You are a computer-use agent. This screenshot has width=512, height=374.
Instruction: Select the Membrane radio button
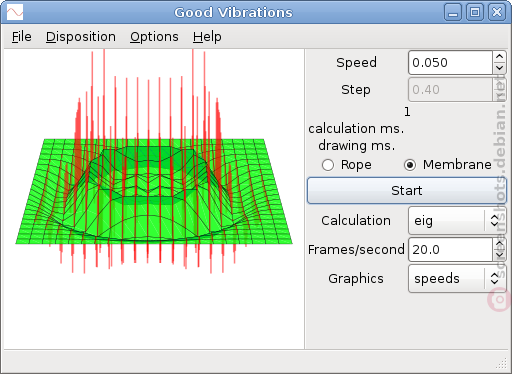[x=410, y=165]
